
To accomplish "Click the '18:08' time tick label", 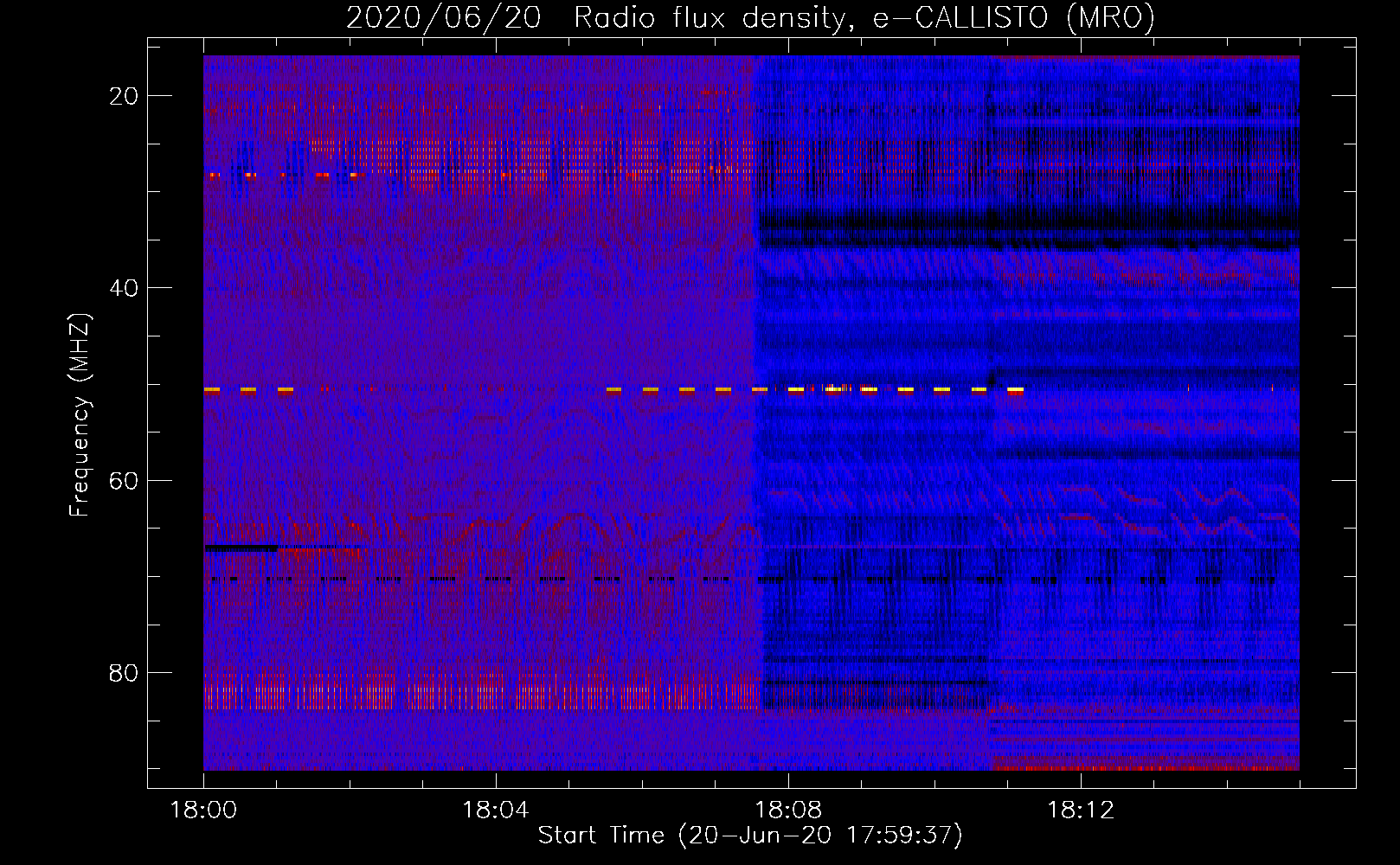I will [x=788, y=811].
